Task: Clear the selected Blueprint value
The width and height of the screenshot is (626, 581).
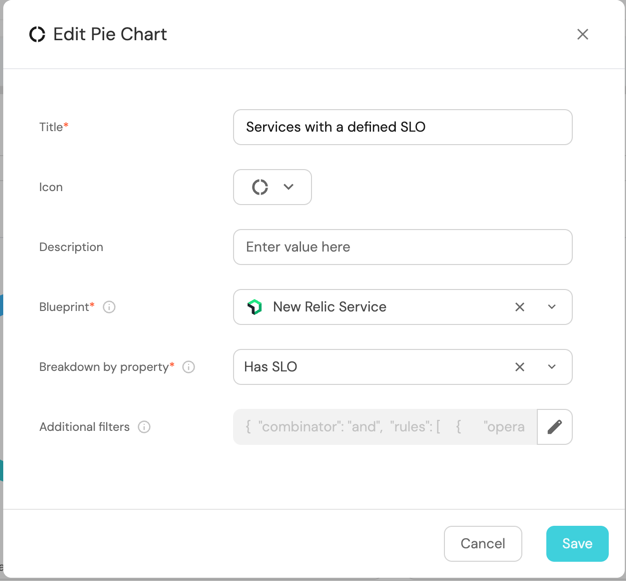Action: (x=520, y=307)
